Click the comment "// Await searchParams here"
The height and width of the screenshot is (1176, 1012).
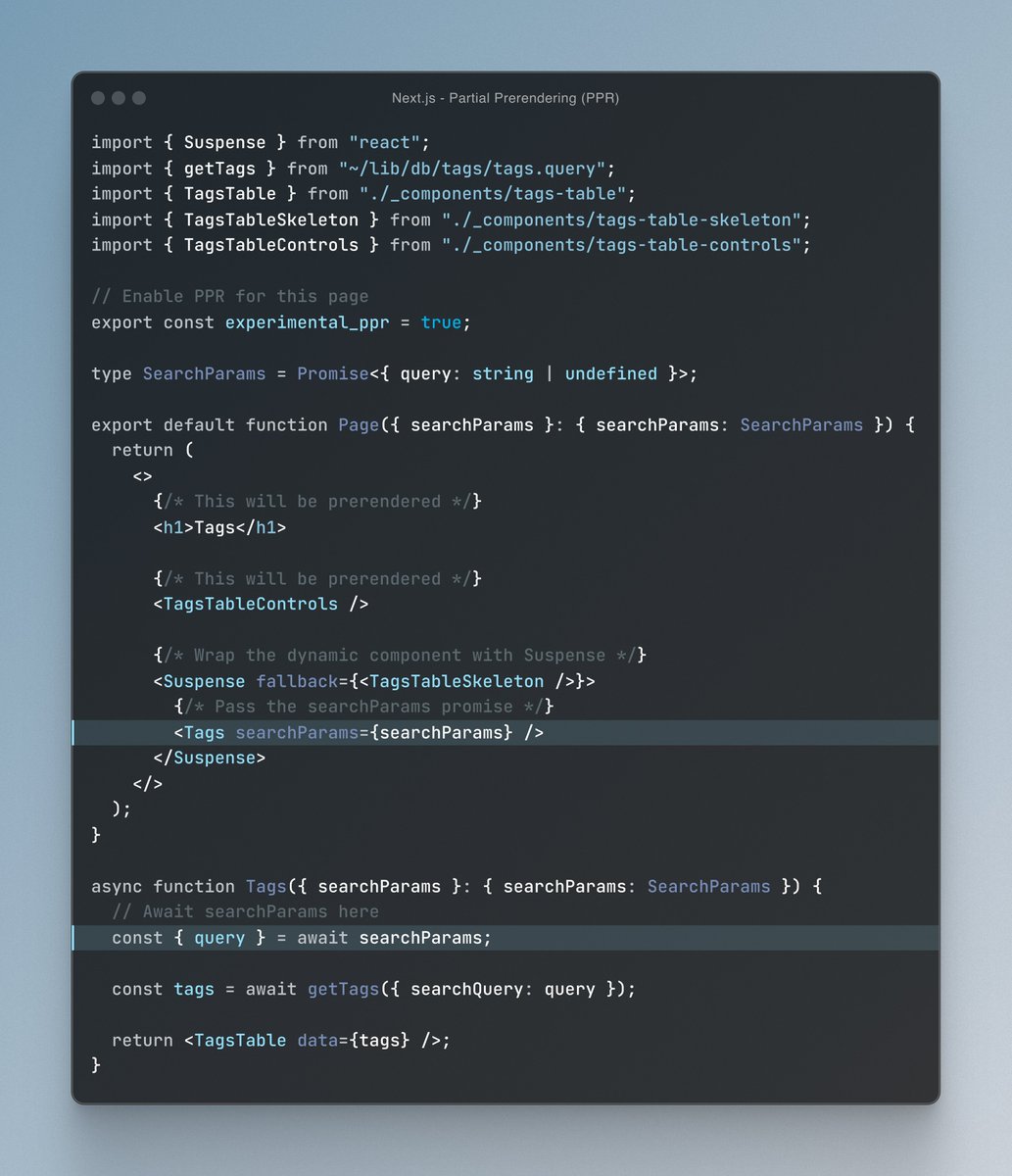[246, 911]
